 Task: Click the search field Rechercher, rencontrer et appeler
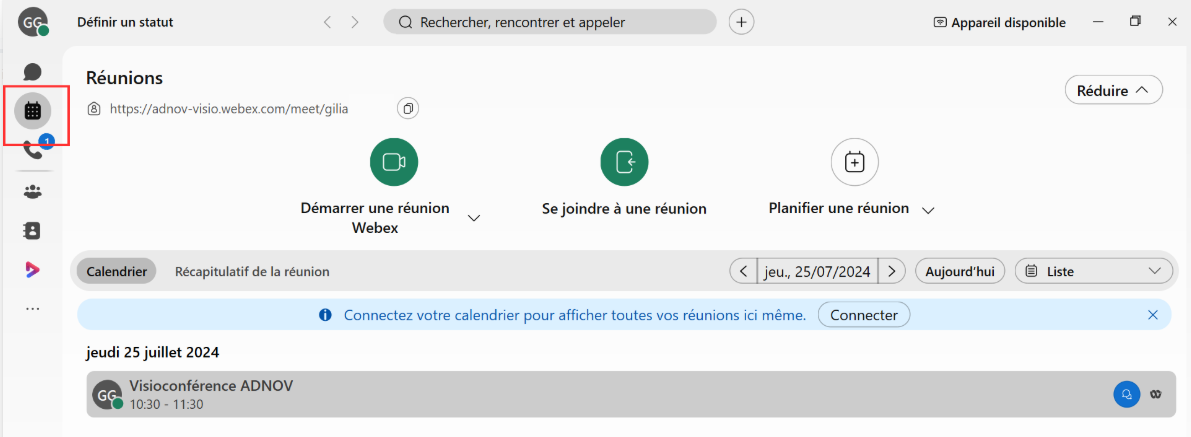pyautogui.click(x=550, y=22)
